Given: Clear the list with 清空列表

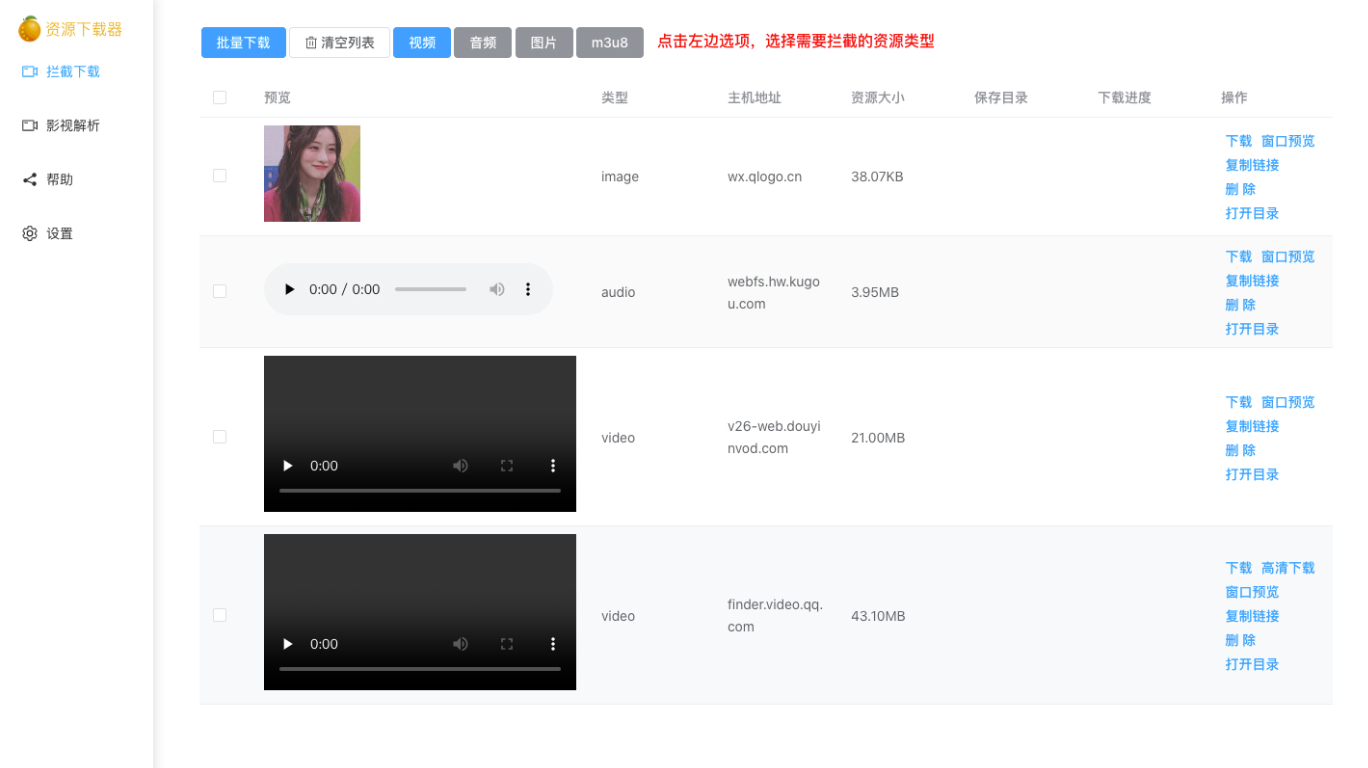Looking at the screenshot, I should [339, 43].
